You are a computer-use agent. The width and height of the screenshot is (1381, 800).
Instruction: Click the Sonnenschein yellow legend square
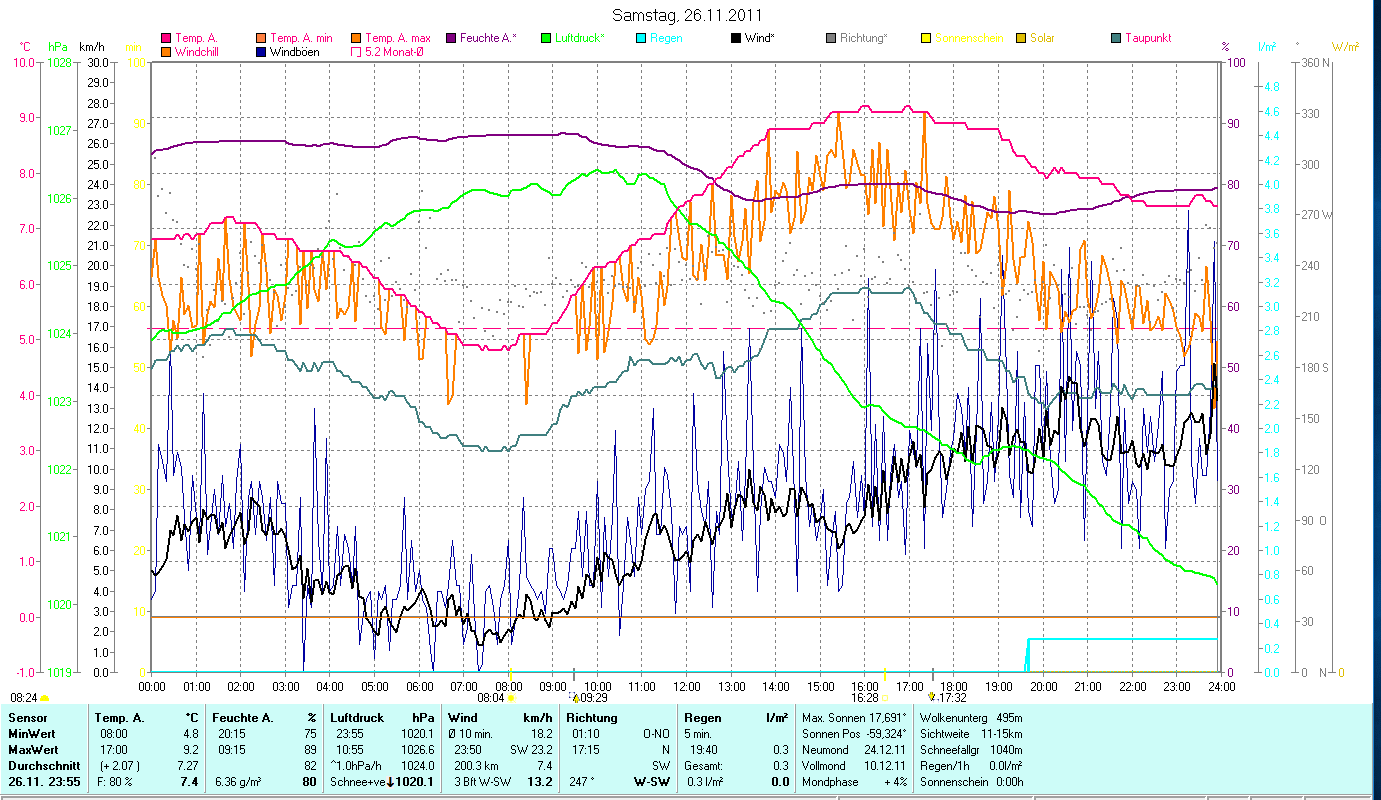coord(926,38)
